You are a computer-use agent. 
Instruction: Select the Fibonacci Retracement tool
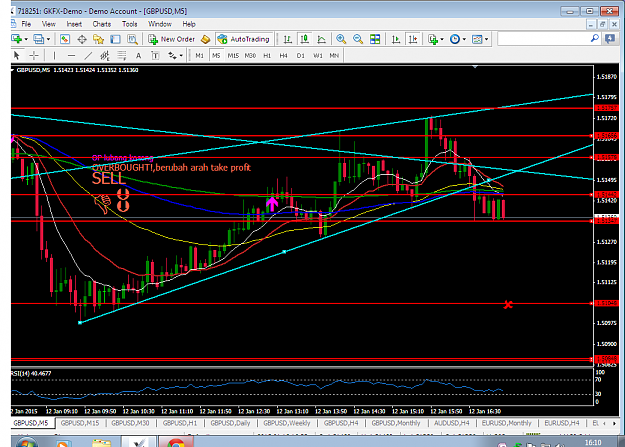click(x=122, y=55)
